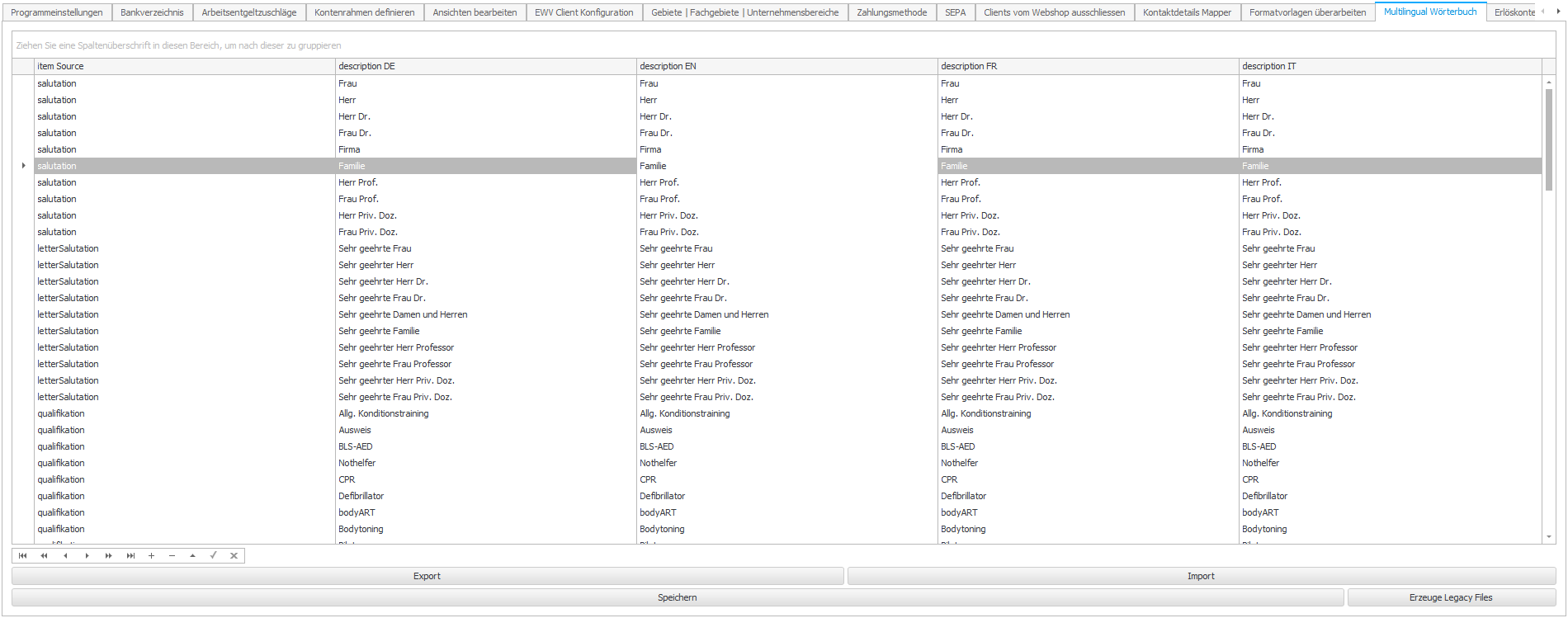1568x618 pixels.
Task: Open the Zahlungsmethode tab
Action: pyautogui.click(x=891, y=12)
